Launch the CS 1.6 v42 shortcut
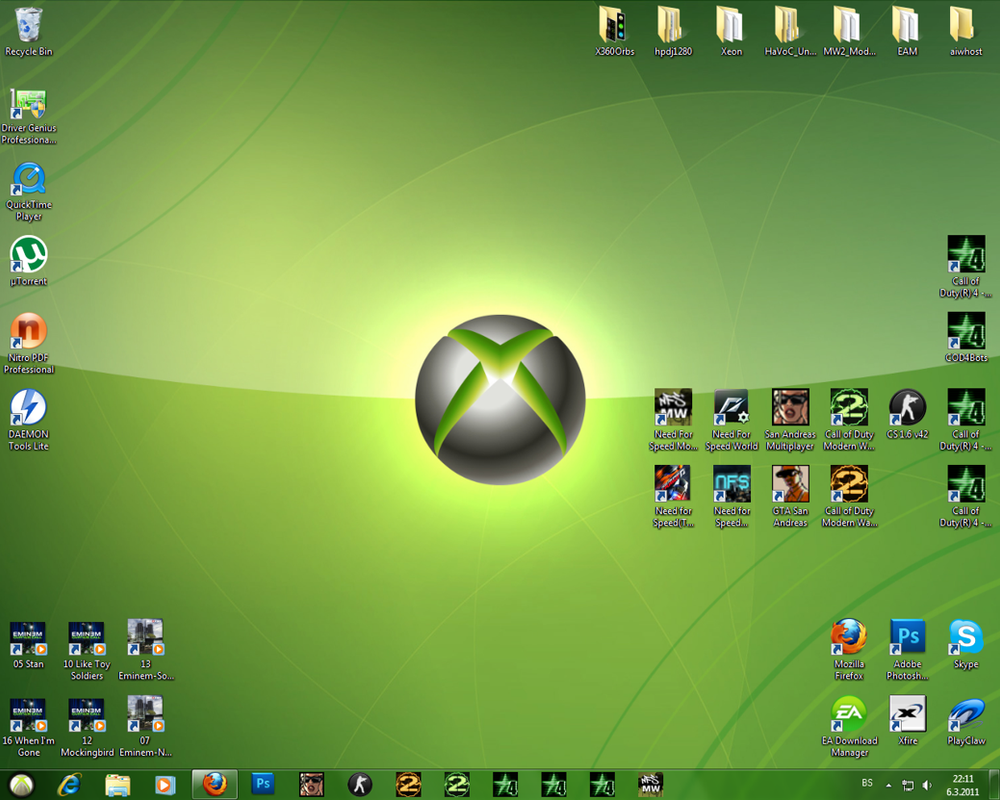 pyautogui.click(x=907, y=408)
